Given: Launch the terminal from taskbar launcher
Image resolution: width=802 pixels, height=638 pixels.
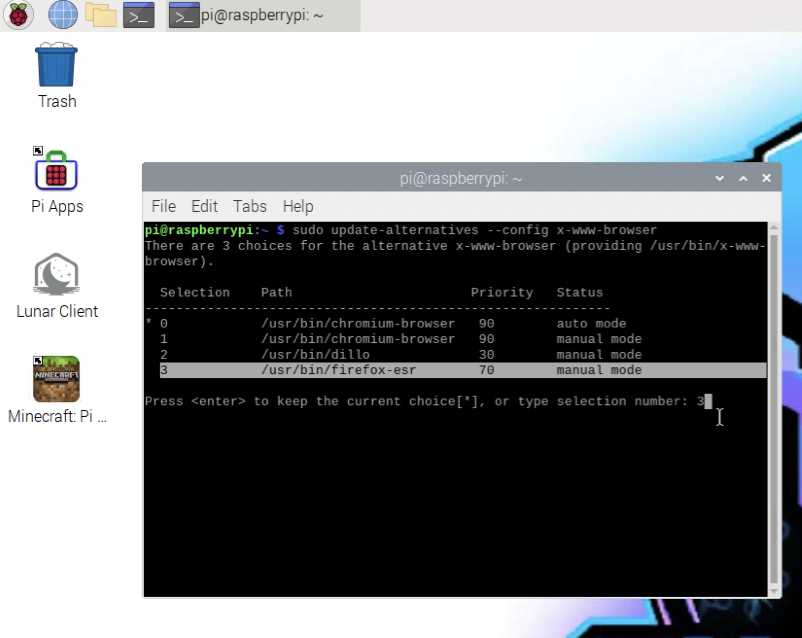Looking at the screenshot, I should click(x=139, y=15).
